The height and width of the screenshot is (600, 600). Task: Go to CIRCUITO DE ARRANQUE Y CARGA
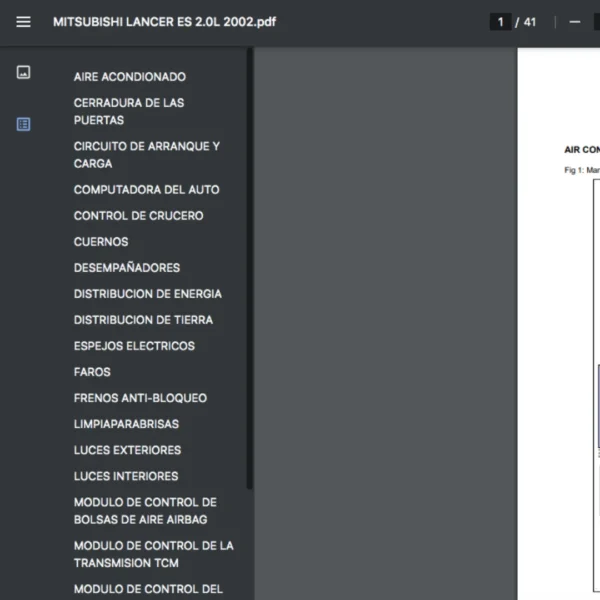click(147, 155)
